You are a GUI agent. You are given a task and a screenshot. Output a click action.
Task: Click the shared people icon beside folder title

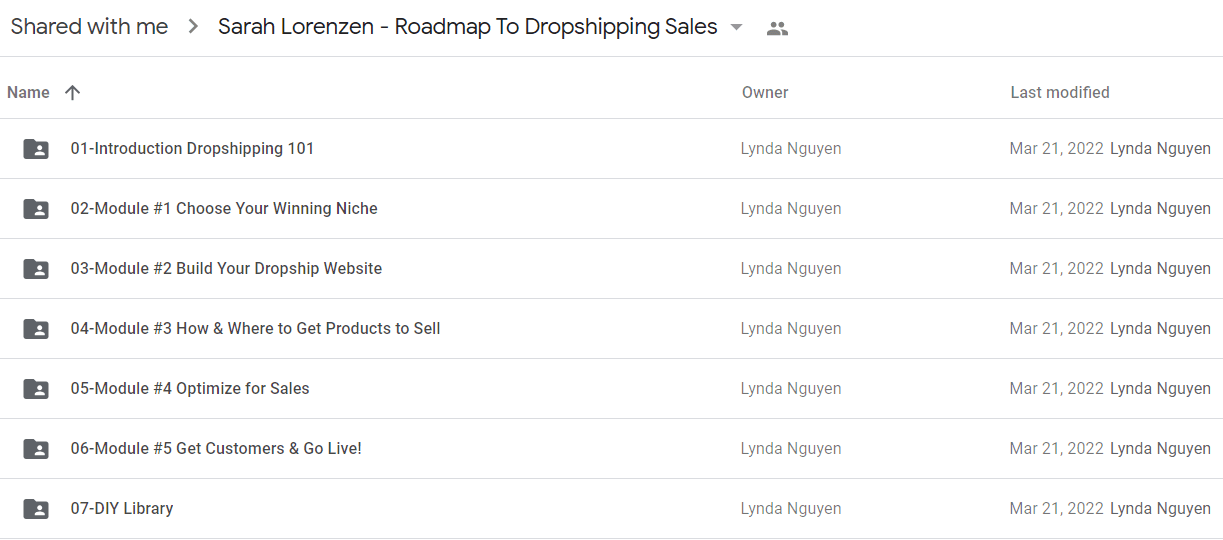pyautogui.click(x=777, y=28)
